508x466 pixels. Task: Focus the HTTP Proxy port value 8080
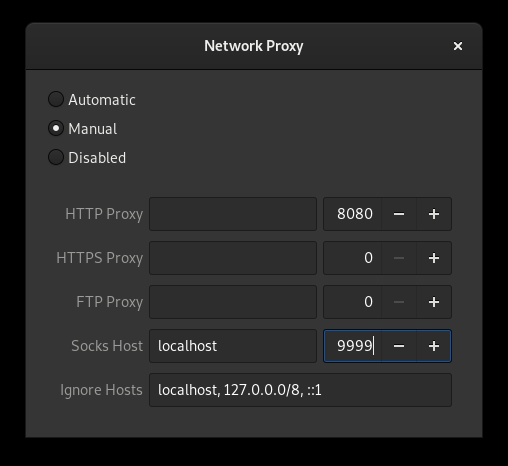tap(353, 214)
